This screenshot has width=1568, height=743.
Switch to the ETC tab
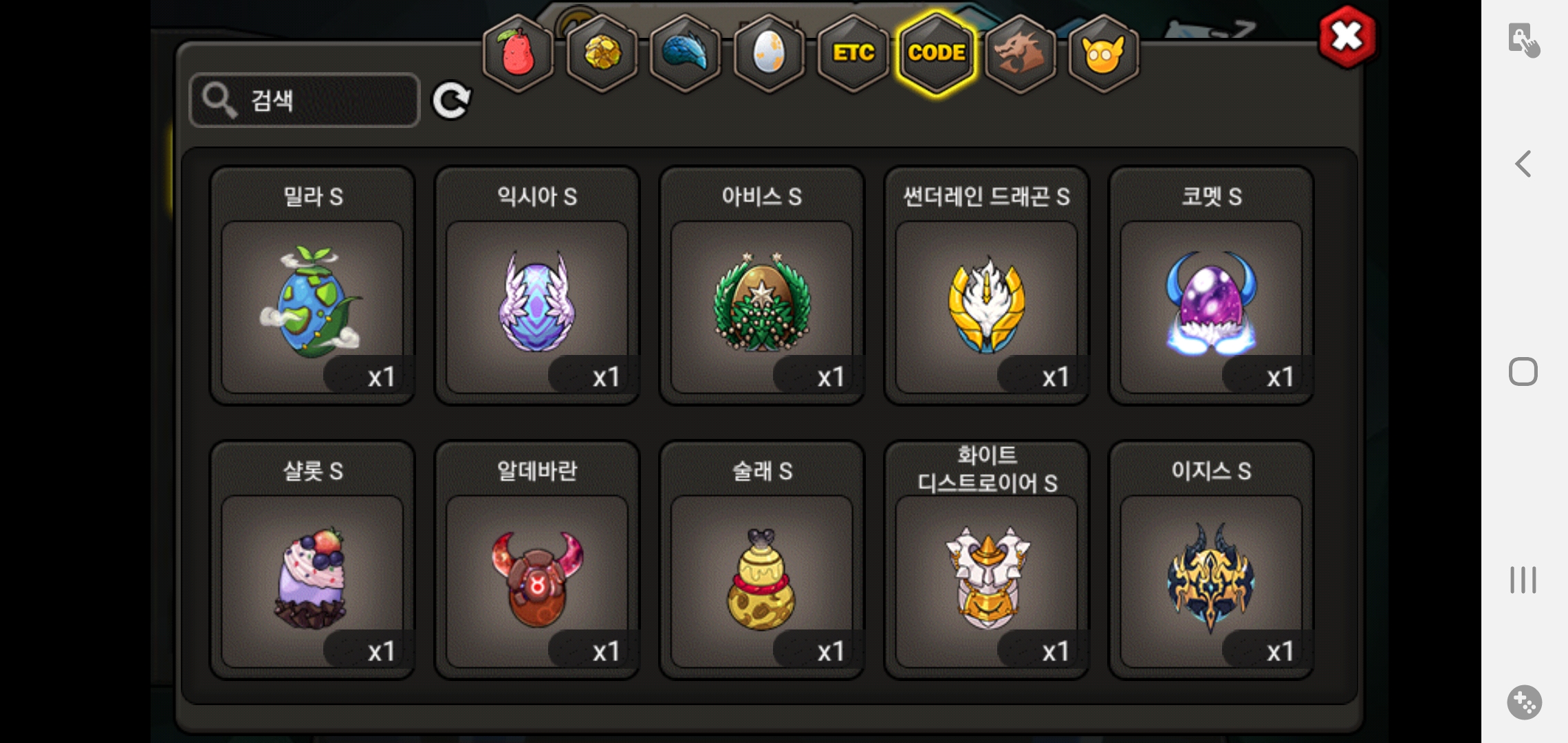[x=853, y=53]
